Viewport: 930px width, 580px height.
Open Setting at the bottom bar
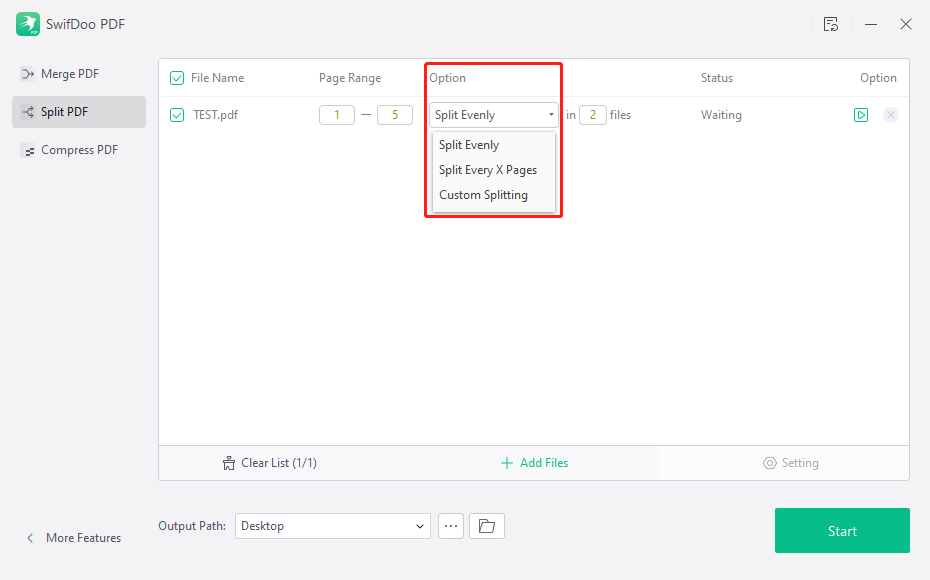click(x=791, y=462)
